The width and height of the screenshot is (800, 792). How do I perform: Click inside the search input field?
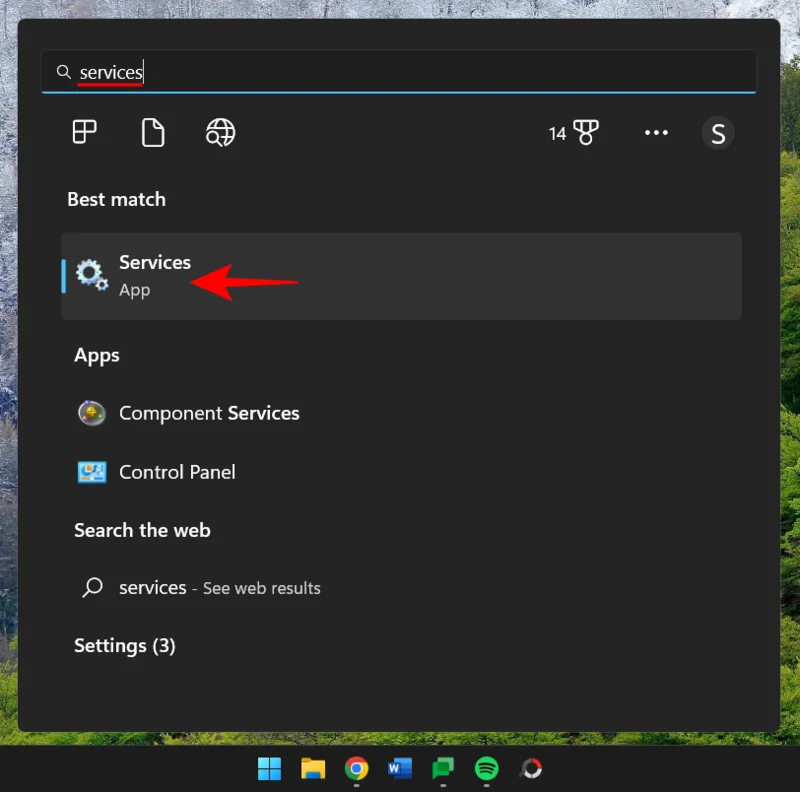coord(300,72)
